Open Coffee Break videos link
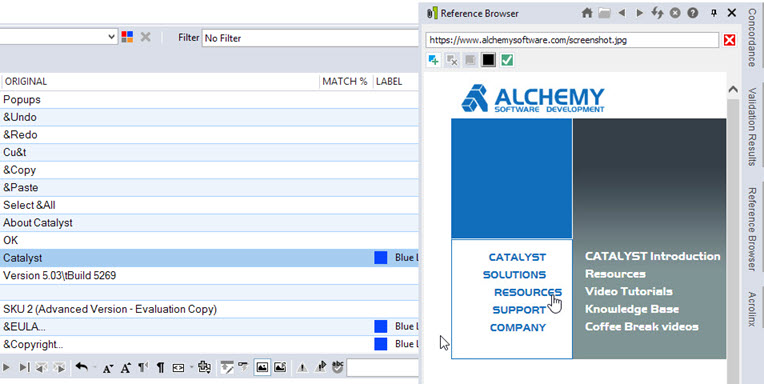 click(x=642, y=326)
